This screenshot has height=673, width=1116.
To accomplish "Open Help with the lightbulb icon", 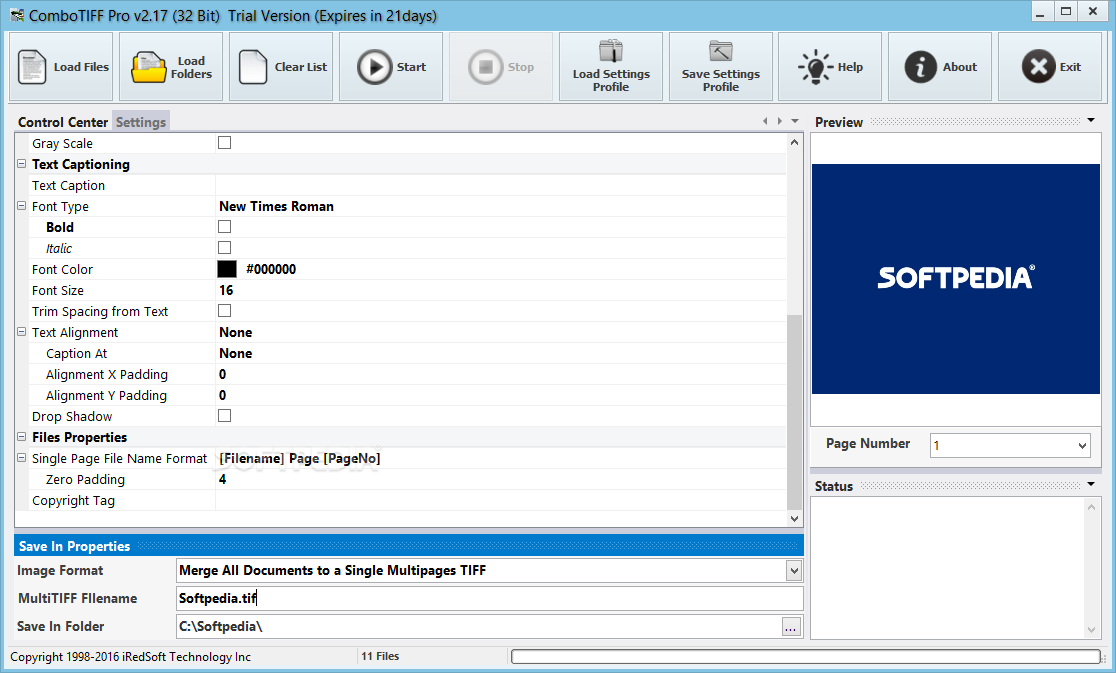I will 830,67.
